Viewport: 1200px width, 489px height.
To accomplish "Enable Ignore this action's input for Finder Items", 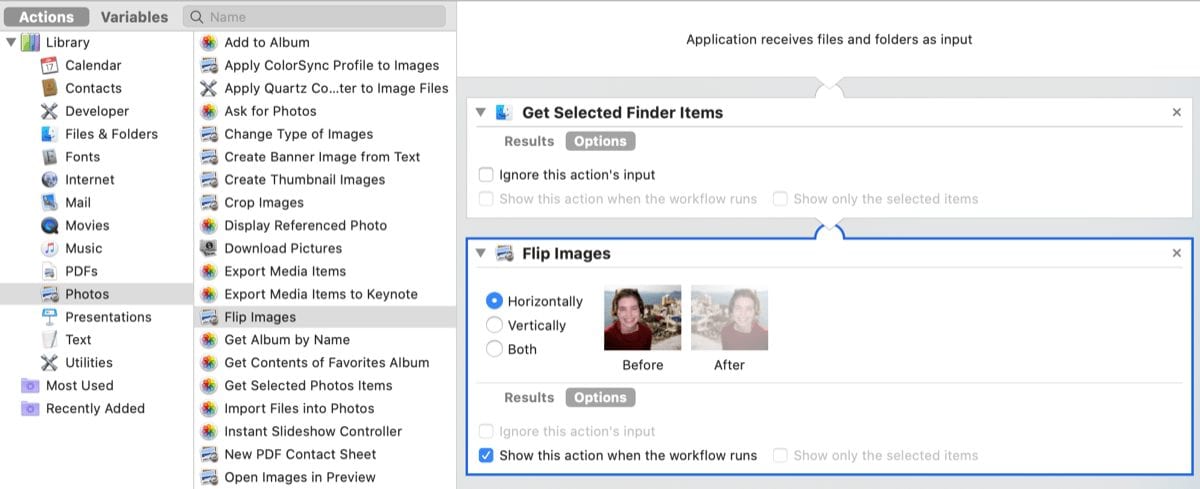I will (486, 175).
